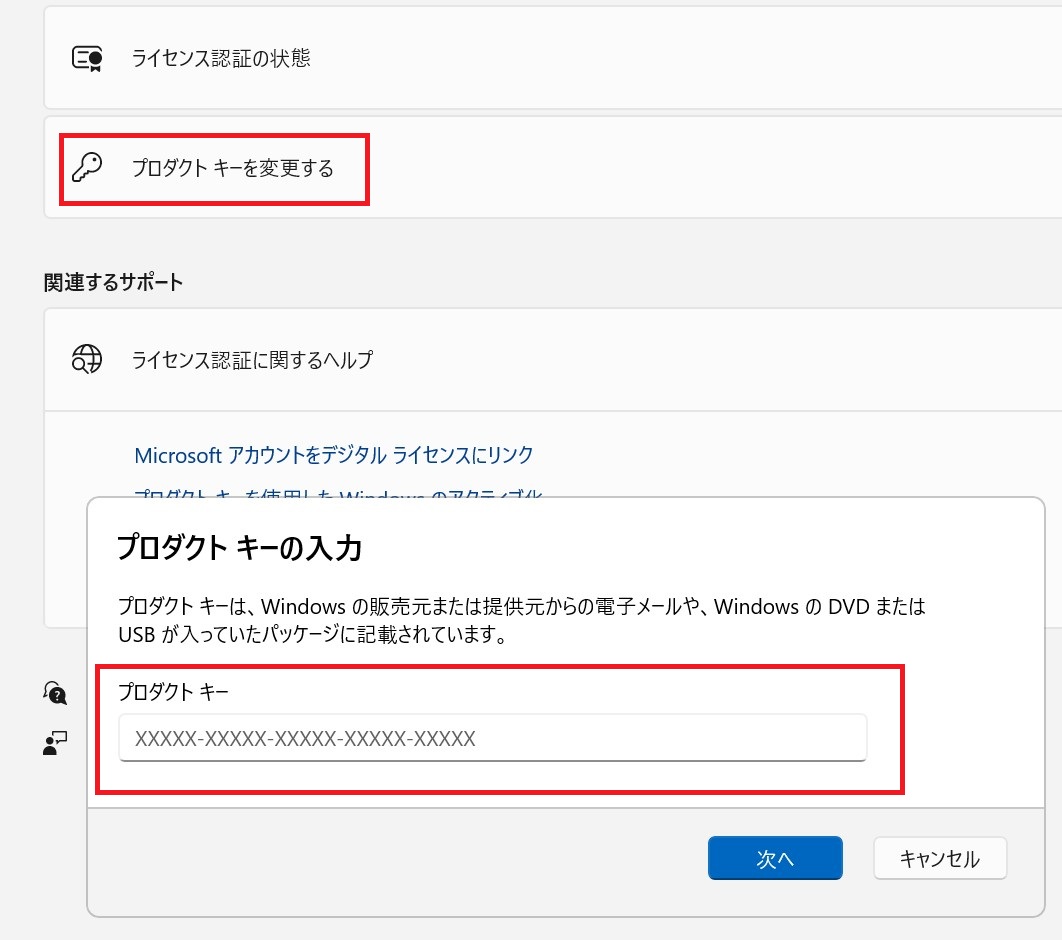
Task: Click the blank space right of ライセンス認証の状態
Action: point(700,58)
